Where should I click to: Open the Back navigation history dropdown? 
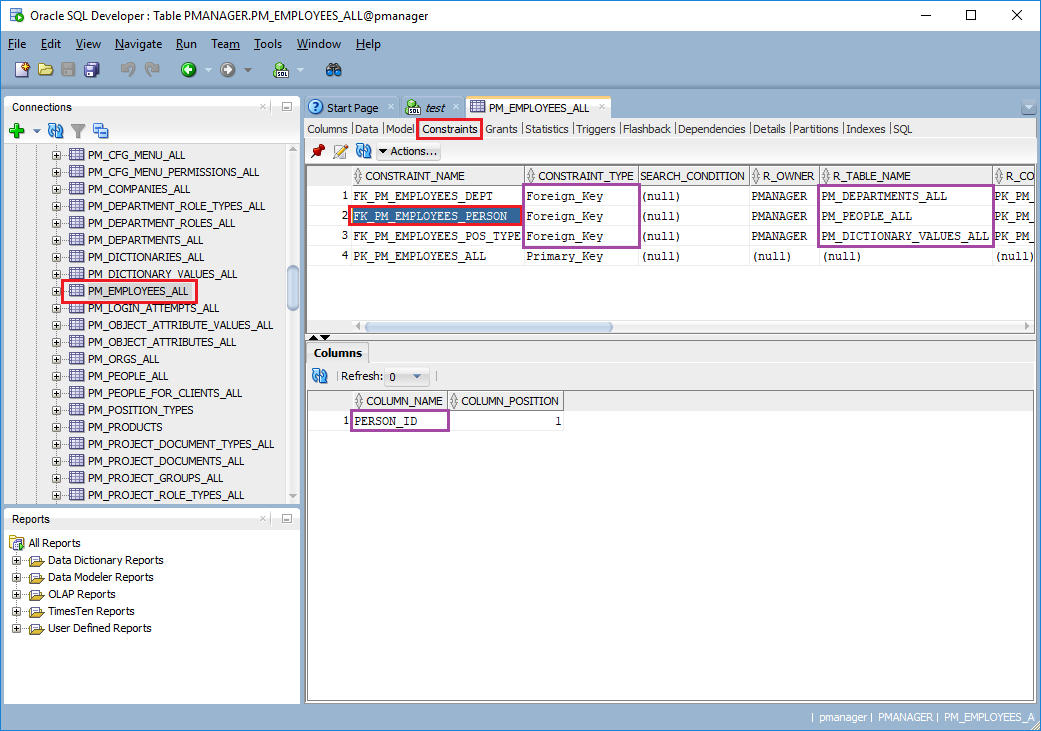[x=208, y=70]
